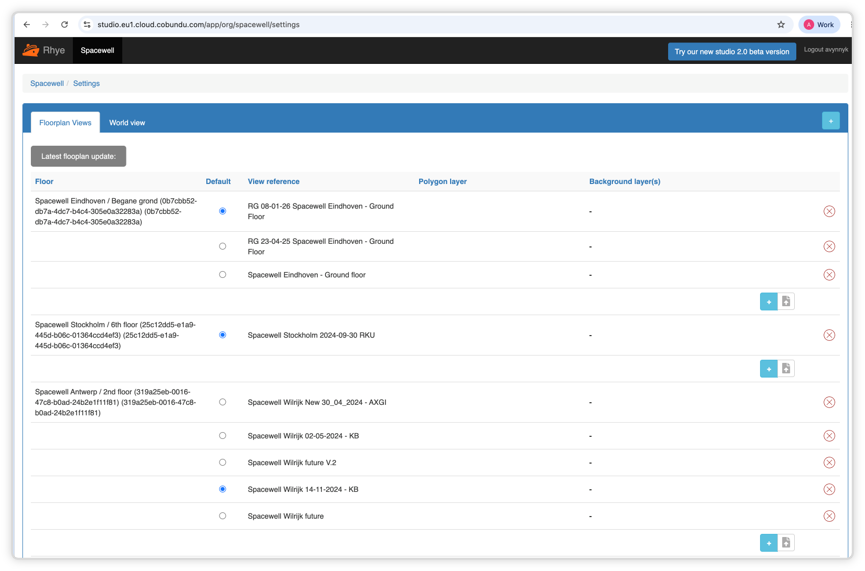This screenshot has height=571, width=865.
Task: Delete the Spacewell Wilrijk future V.2 view
Action: point(829,462)
